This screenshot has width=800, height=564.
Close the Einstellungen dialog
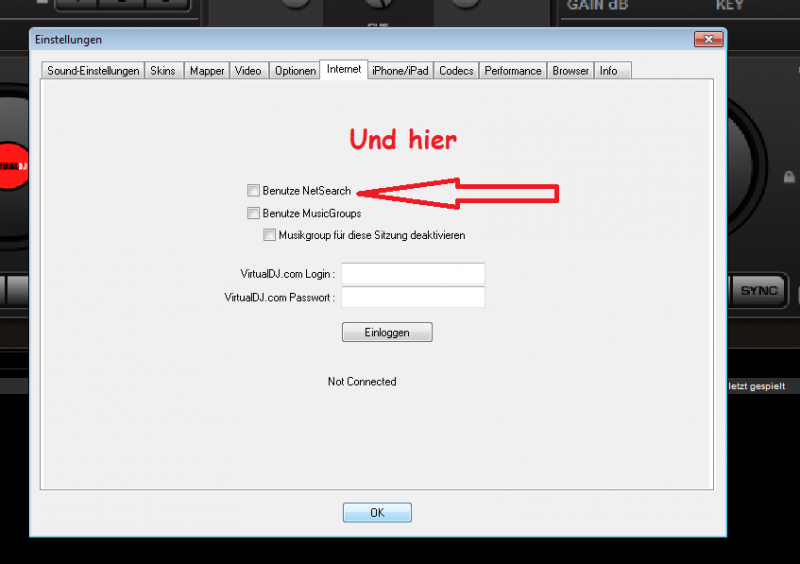coord(709,39)
